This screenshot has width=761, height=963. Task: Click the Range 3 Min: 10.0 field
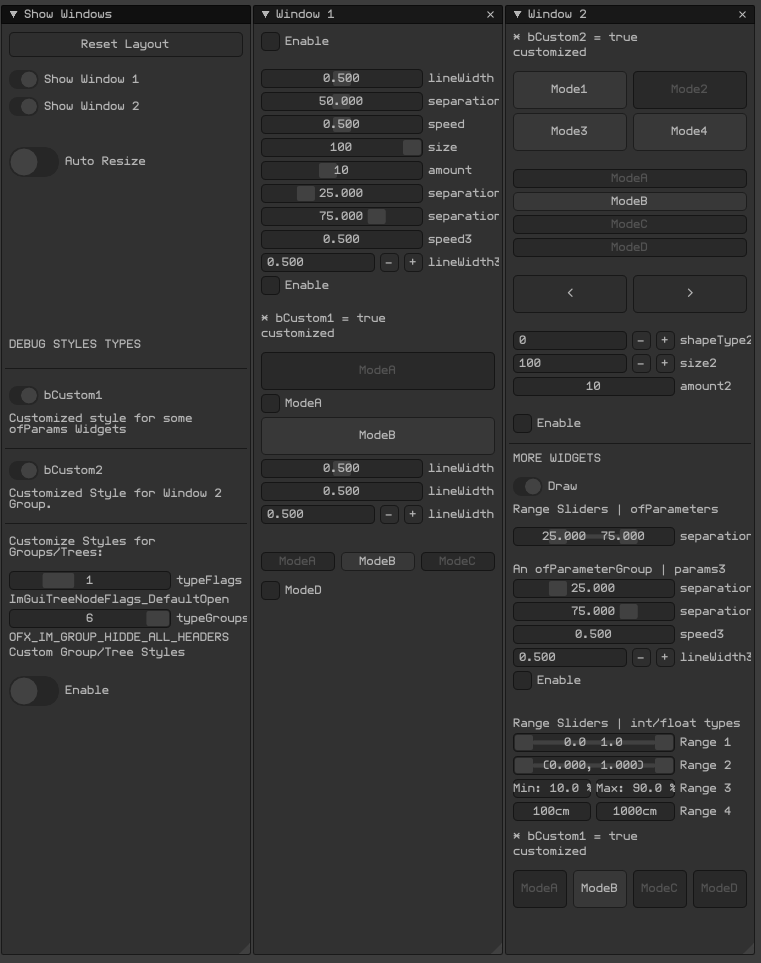pyautogui.click(x=552, y=789)
